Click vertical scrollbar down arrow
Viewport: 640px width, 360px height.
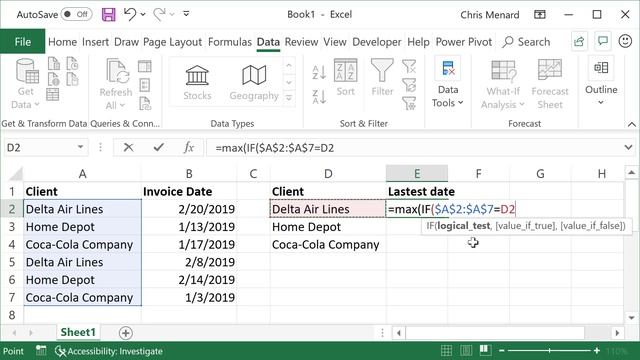631,318
